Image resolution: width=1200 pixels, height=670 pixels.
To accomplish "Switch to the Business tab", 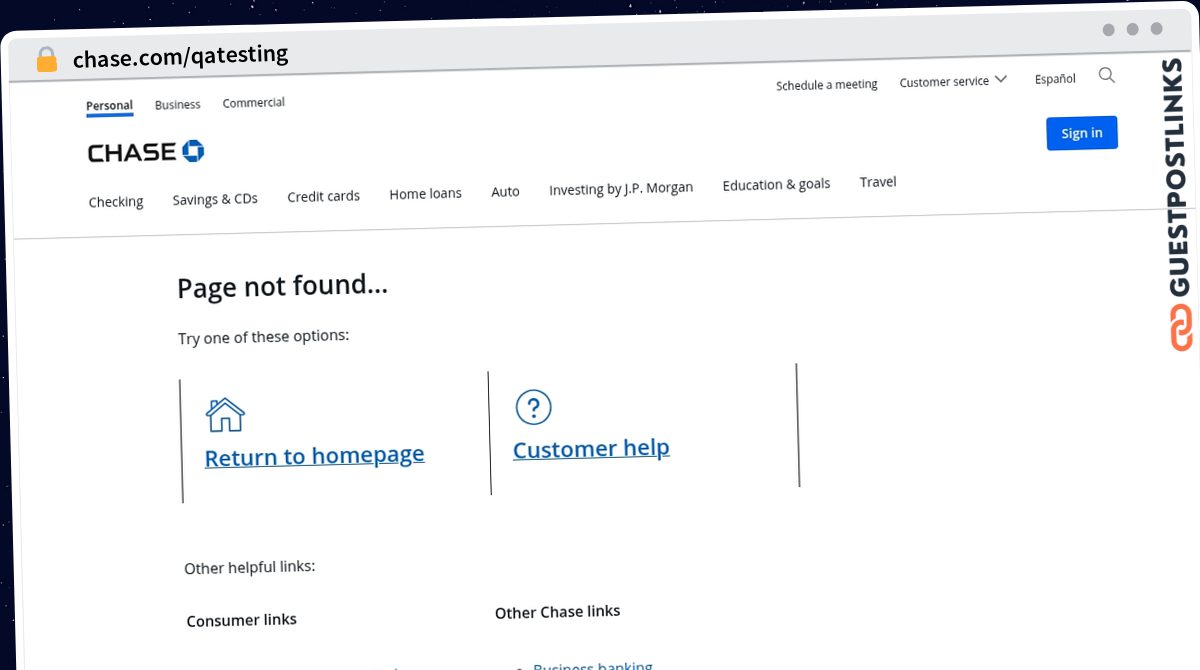I will [x=177, y=104].
